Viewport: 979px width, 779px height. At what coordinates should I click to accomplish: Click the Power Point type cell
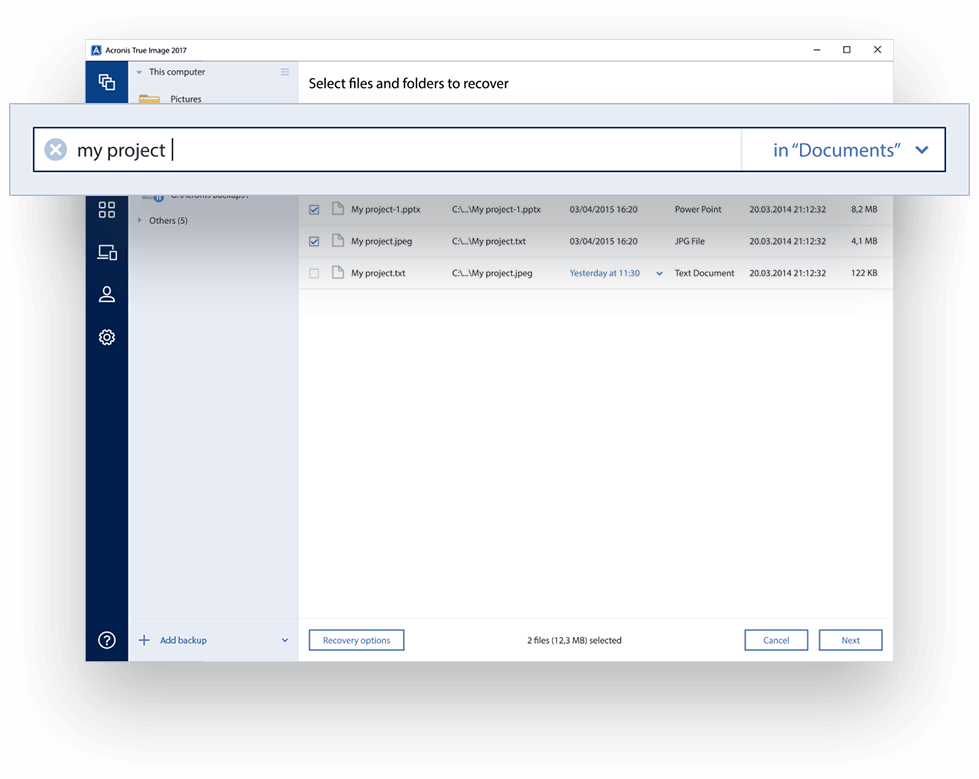pyautogui.click(x=697, y=209)
